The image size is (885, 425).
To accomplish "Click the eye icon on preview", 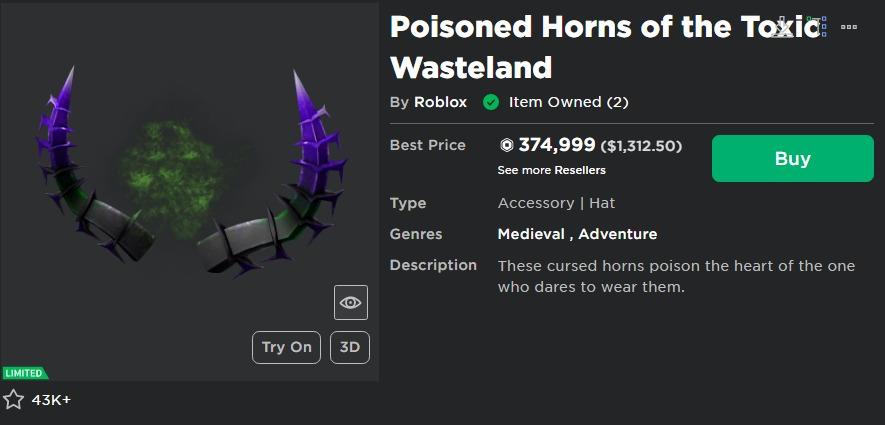I will coord(350,302).
